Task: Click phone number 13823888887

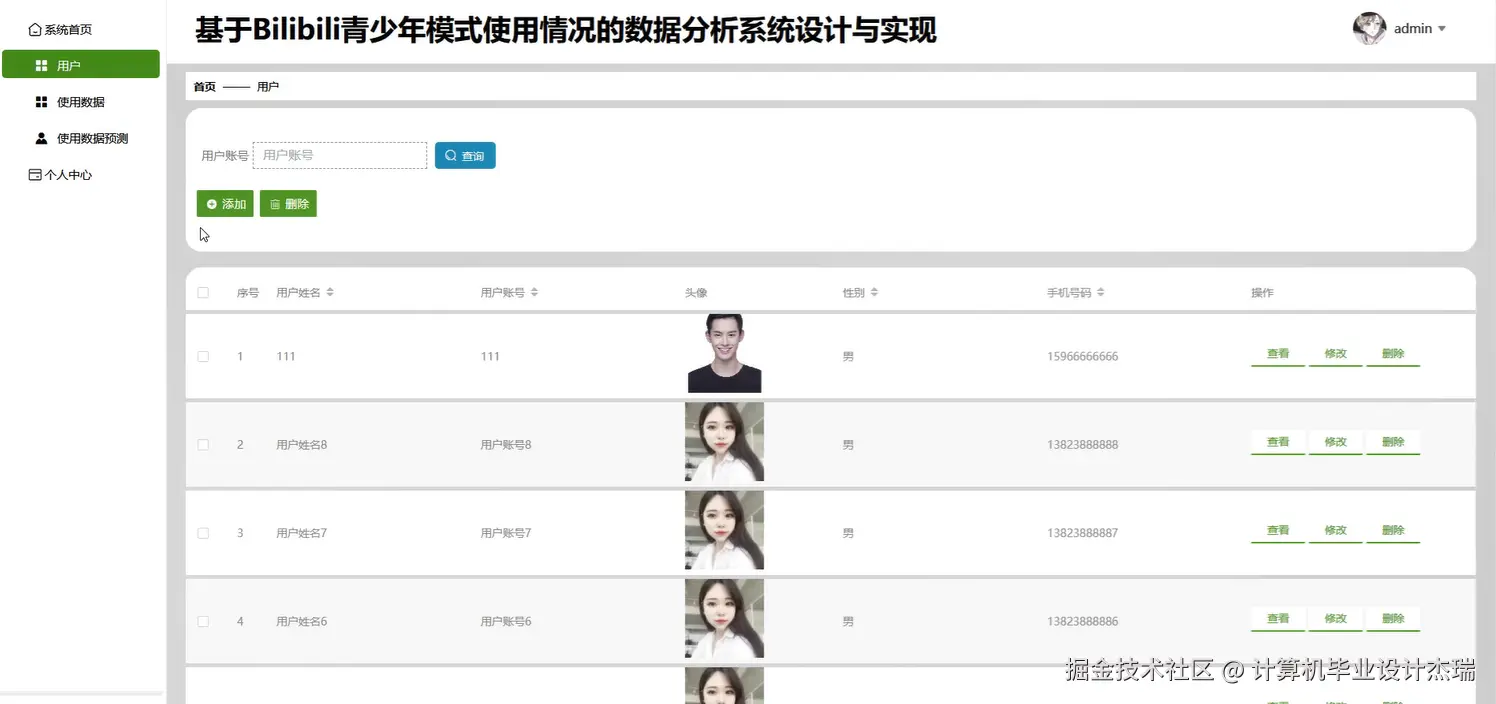Action: [x=1082, y=533]
